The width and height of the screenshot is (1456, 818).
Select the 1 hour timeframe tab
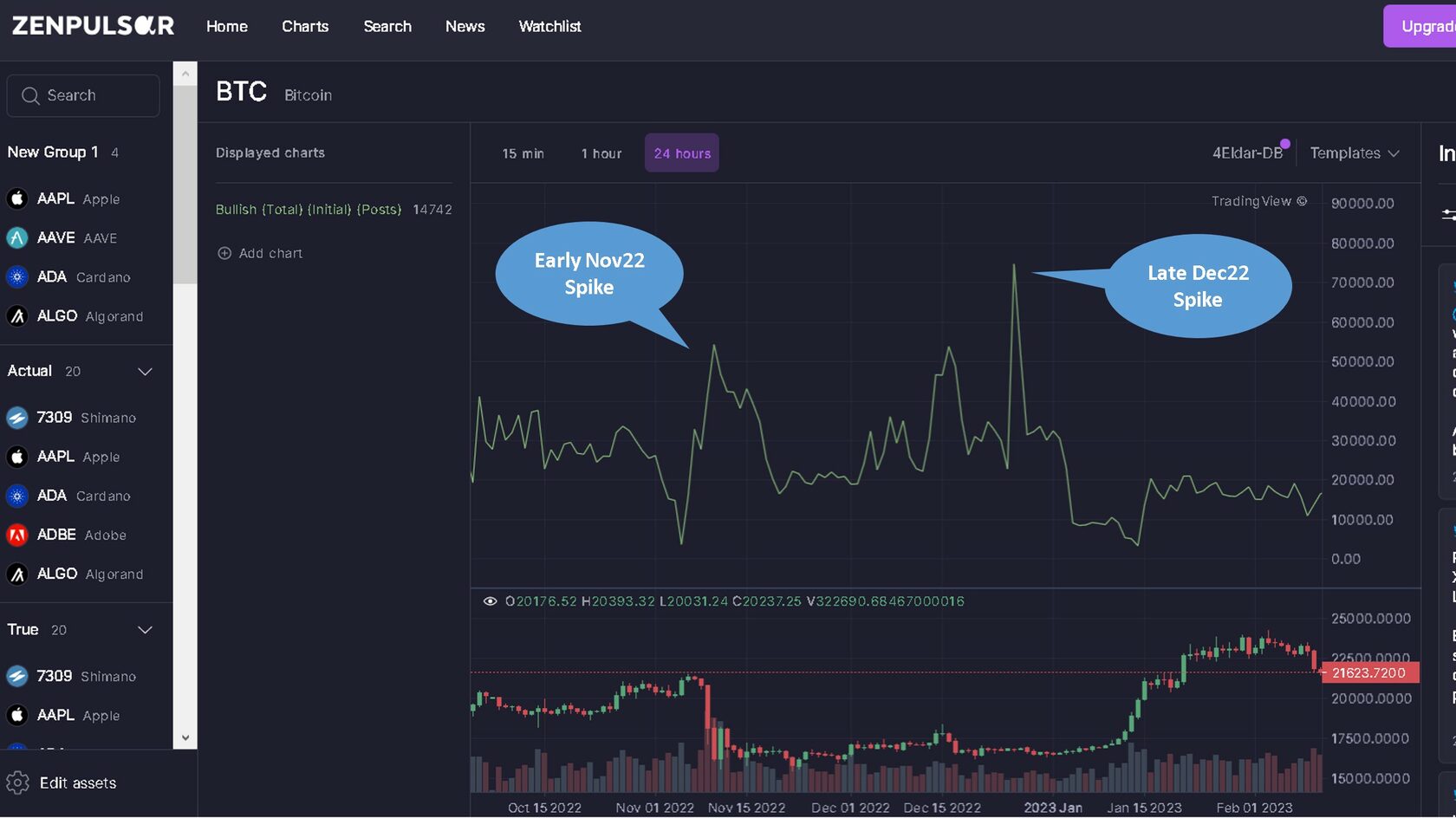(x=601, y=153)
